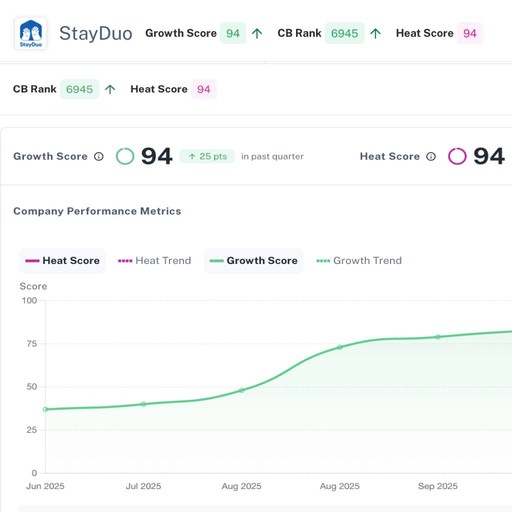Click the up arrow in second-row CB Rank
512x512 pixels.
tap(110, 89)
